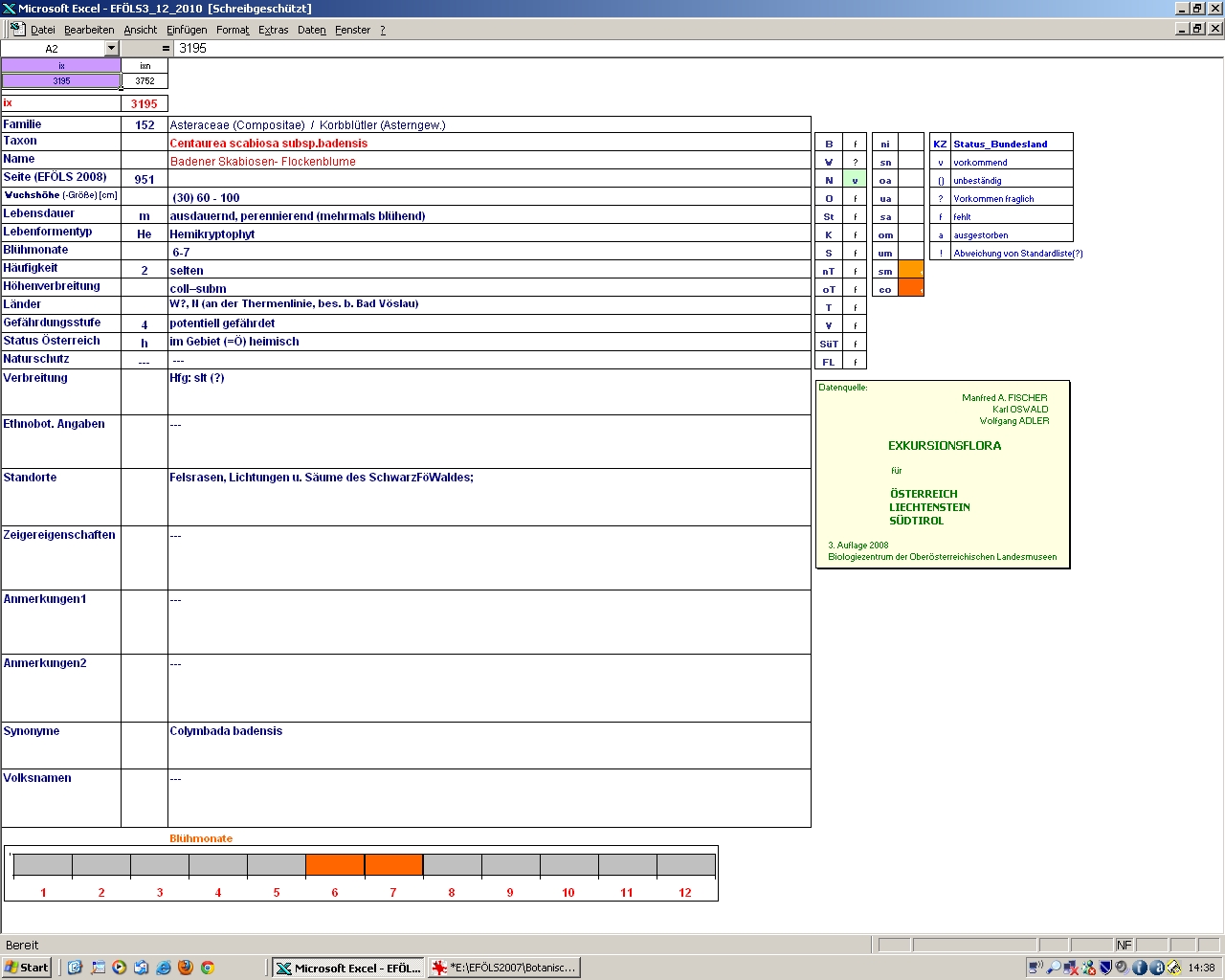Viewport: 1225px width, 980px height.
Task: Open the Windows Start button
Action: pyautogui.click(x=27, y=968)
